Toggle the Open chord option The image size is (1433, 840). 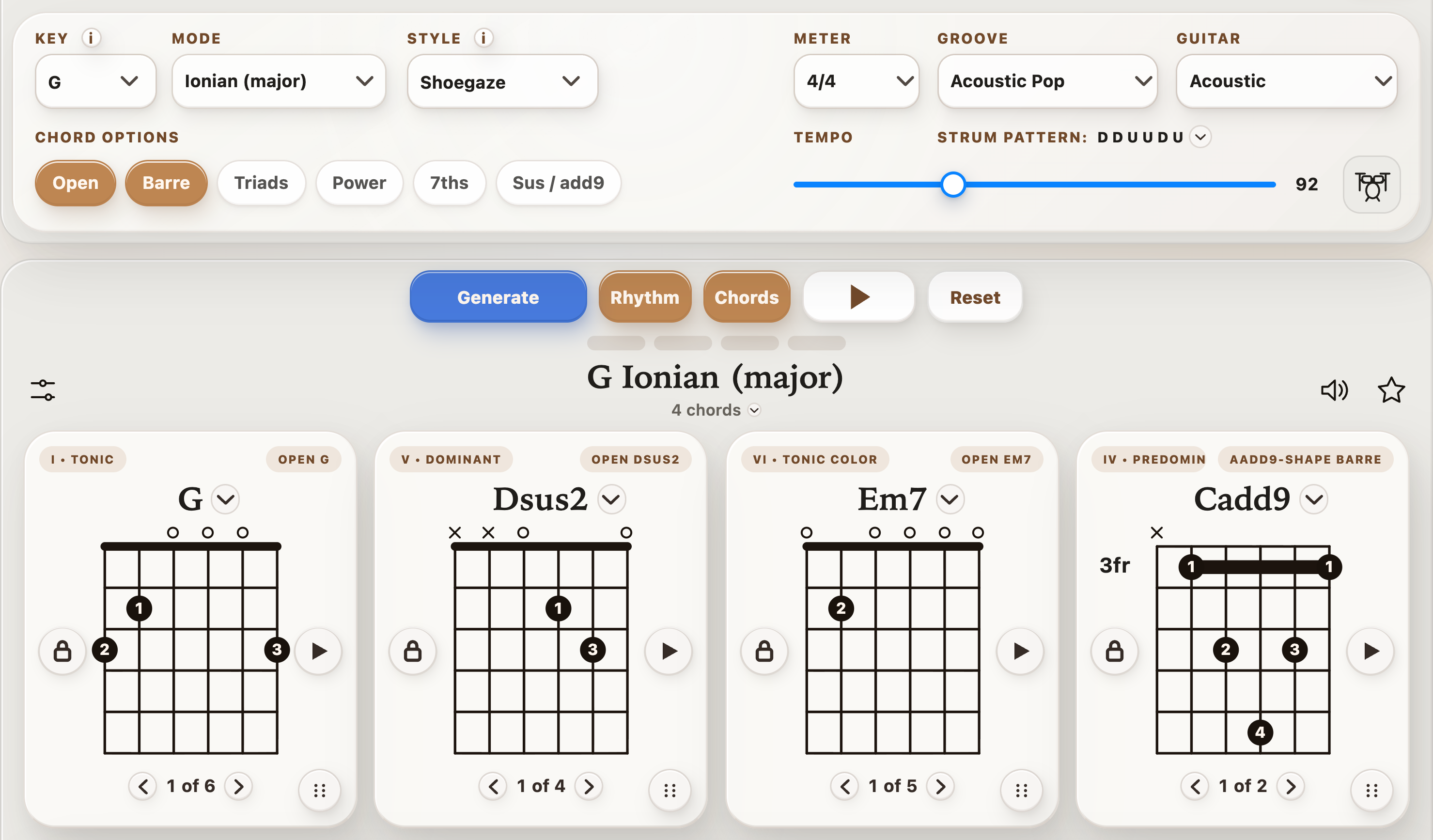[x=76, y=183]
